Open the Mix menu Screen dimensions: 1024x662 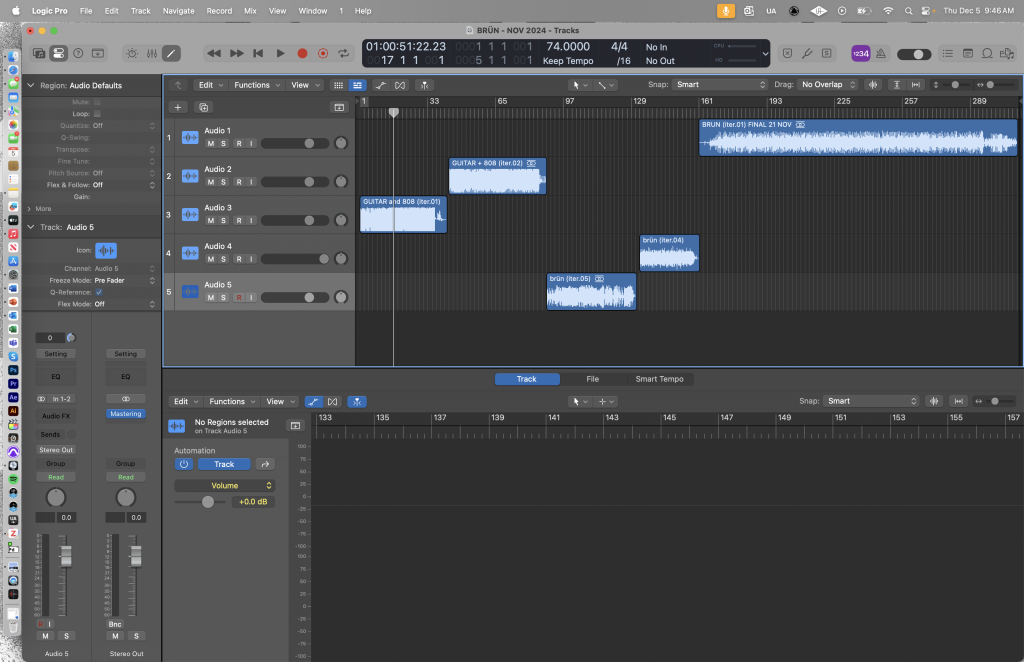tap(250, 10)
